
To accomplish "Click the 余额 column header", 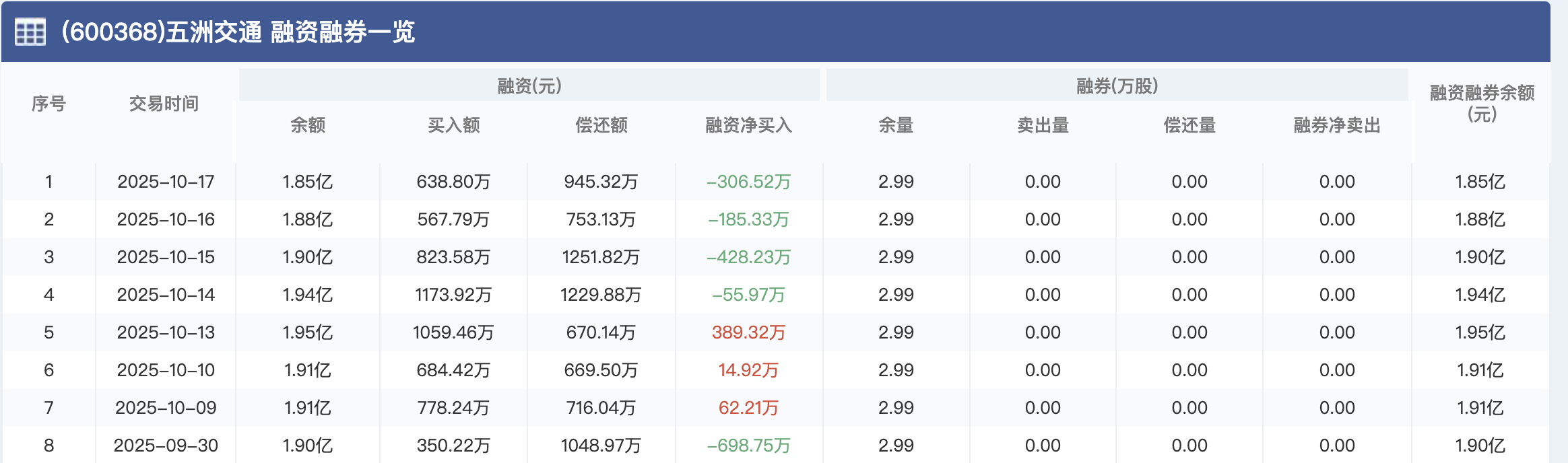I will click(x=308, y=125).
